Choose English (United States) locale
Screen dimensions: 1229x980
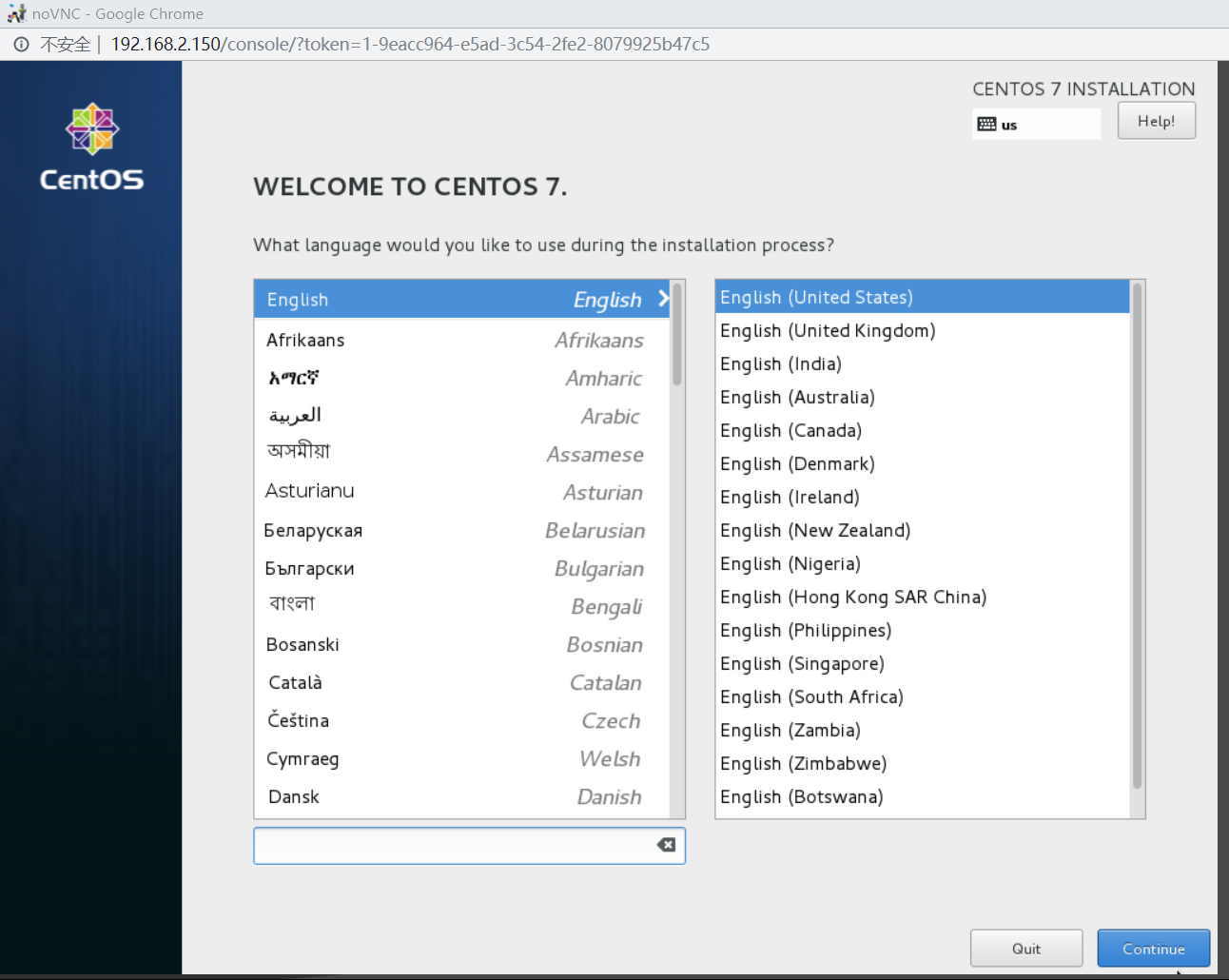[x=923, y=297]
